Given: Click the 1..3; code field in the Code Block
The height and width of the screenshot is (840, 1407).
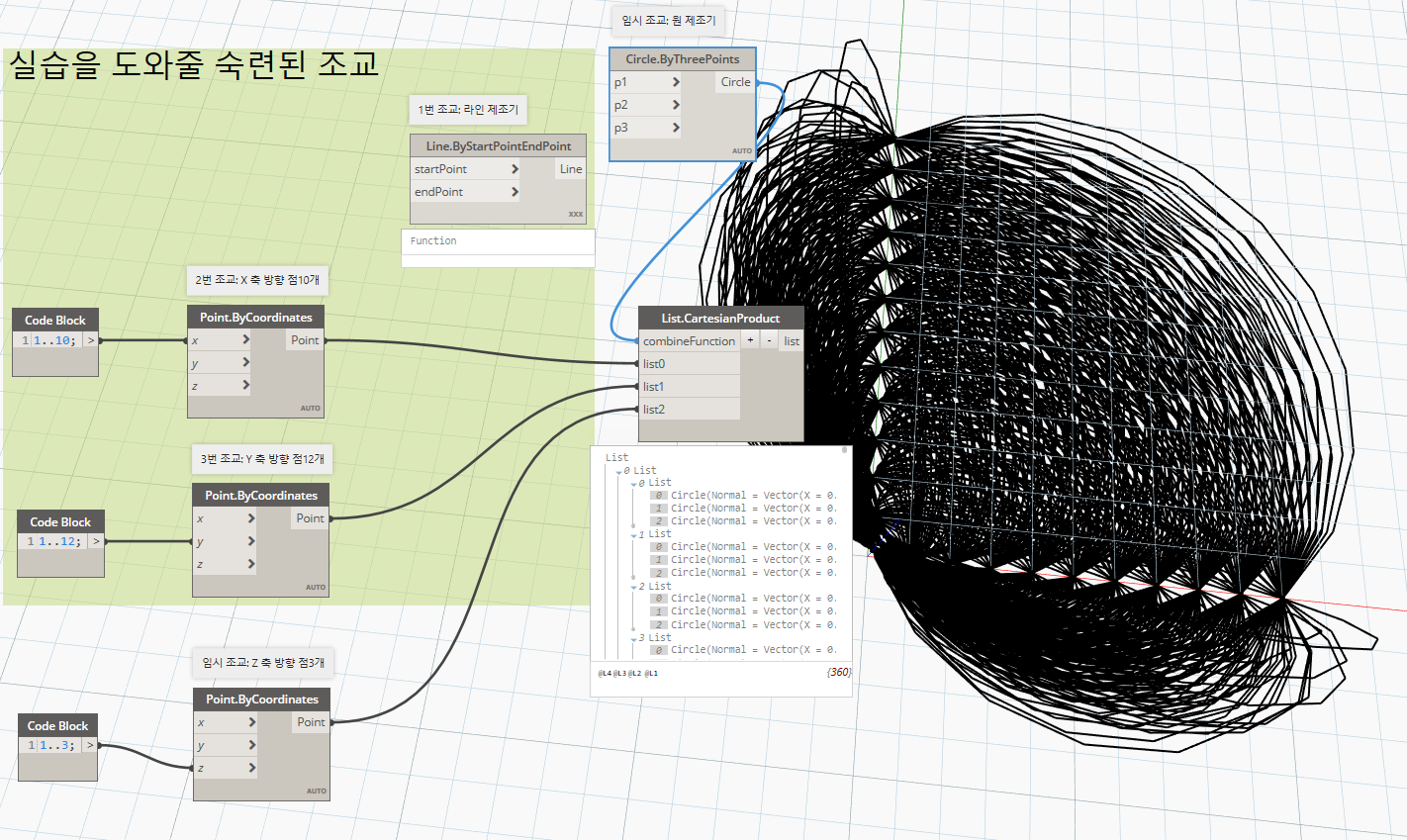Looking at the screenshot, I should 59,745.
